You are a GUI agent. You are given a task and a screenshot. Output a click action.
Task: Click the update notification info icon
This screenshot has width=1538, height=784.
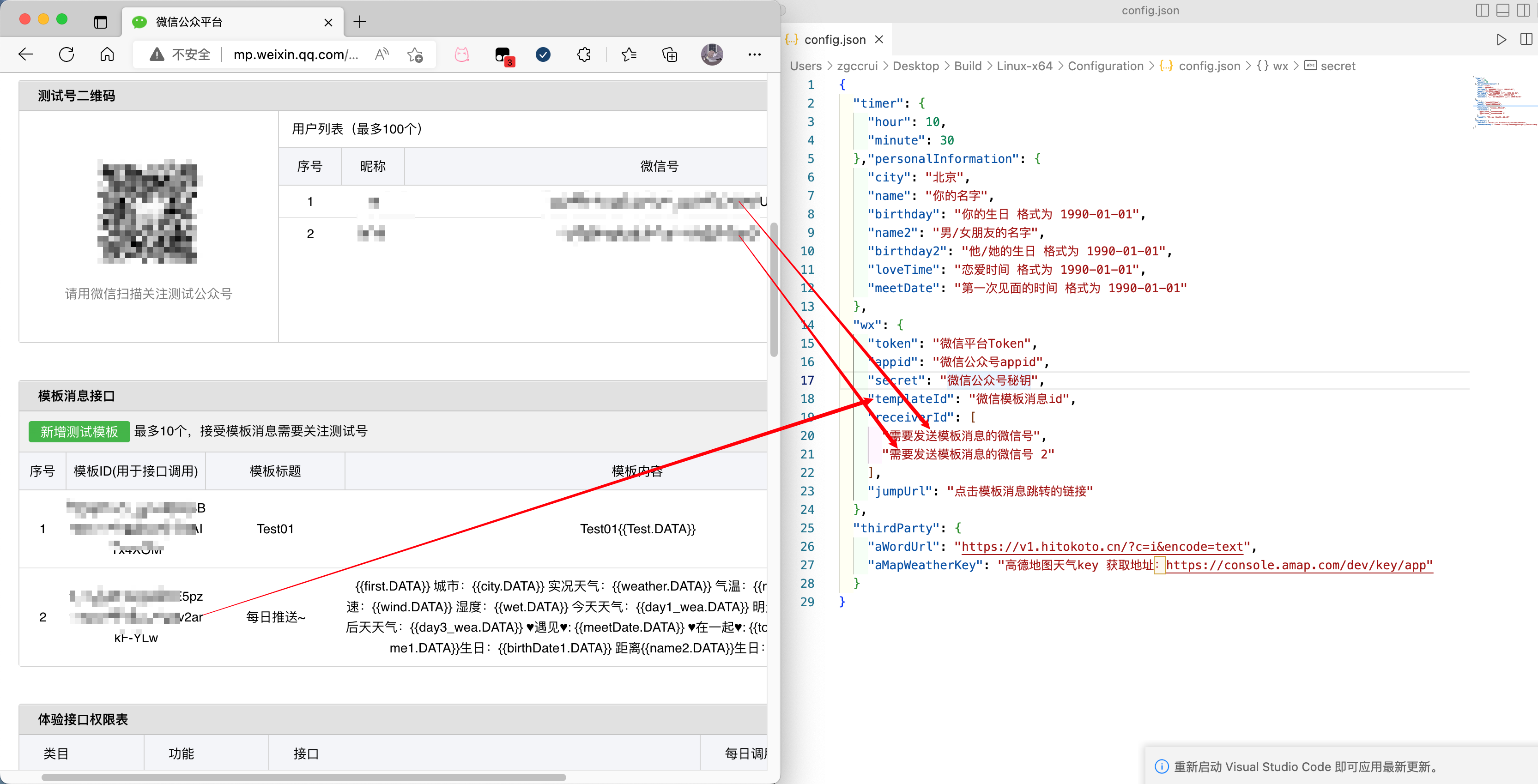[x=1161, y=766]
